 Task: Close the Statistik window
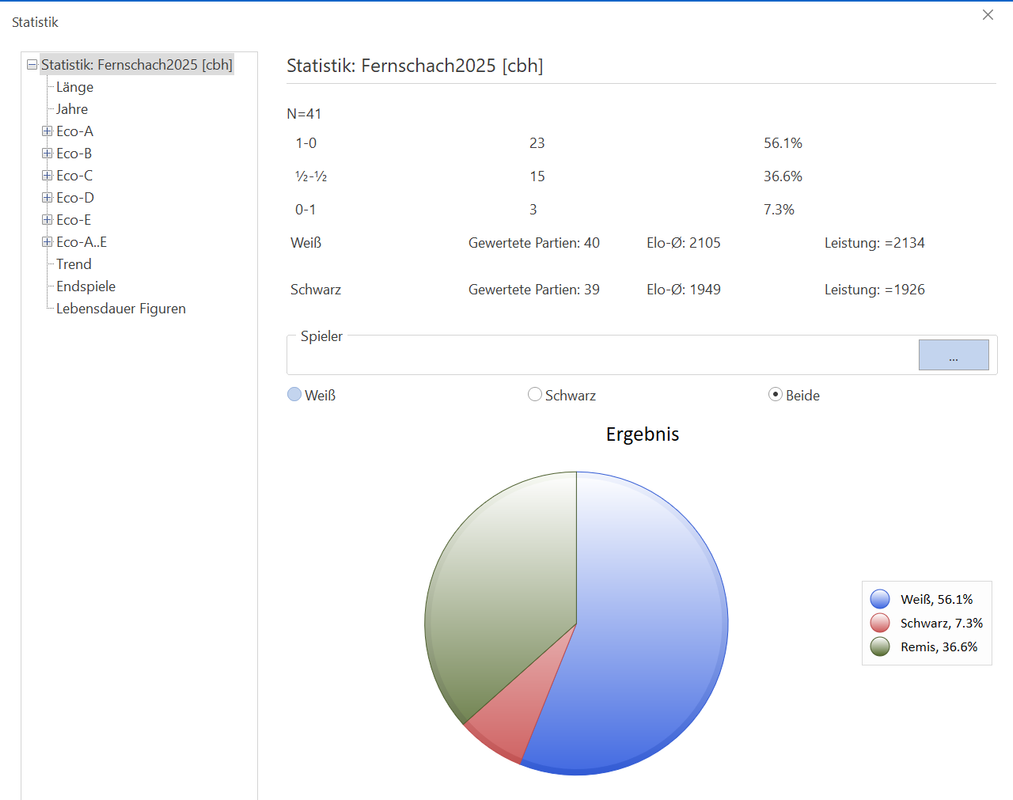coord(988,15)
